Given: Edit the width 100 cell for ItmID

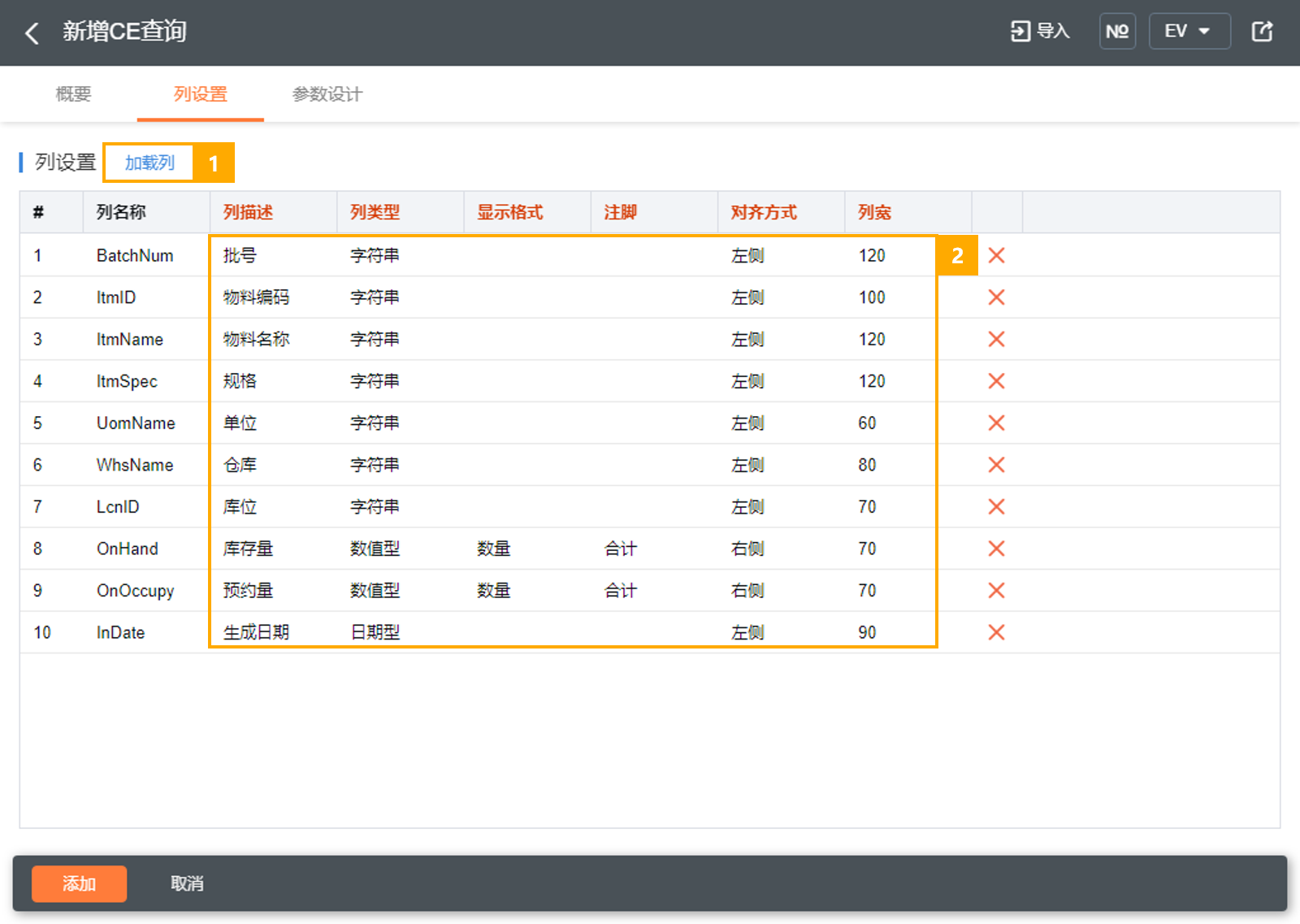Looking at the screenshot, I should 908,297.
